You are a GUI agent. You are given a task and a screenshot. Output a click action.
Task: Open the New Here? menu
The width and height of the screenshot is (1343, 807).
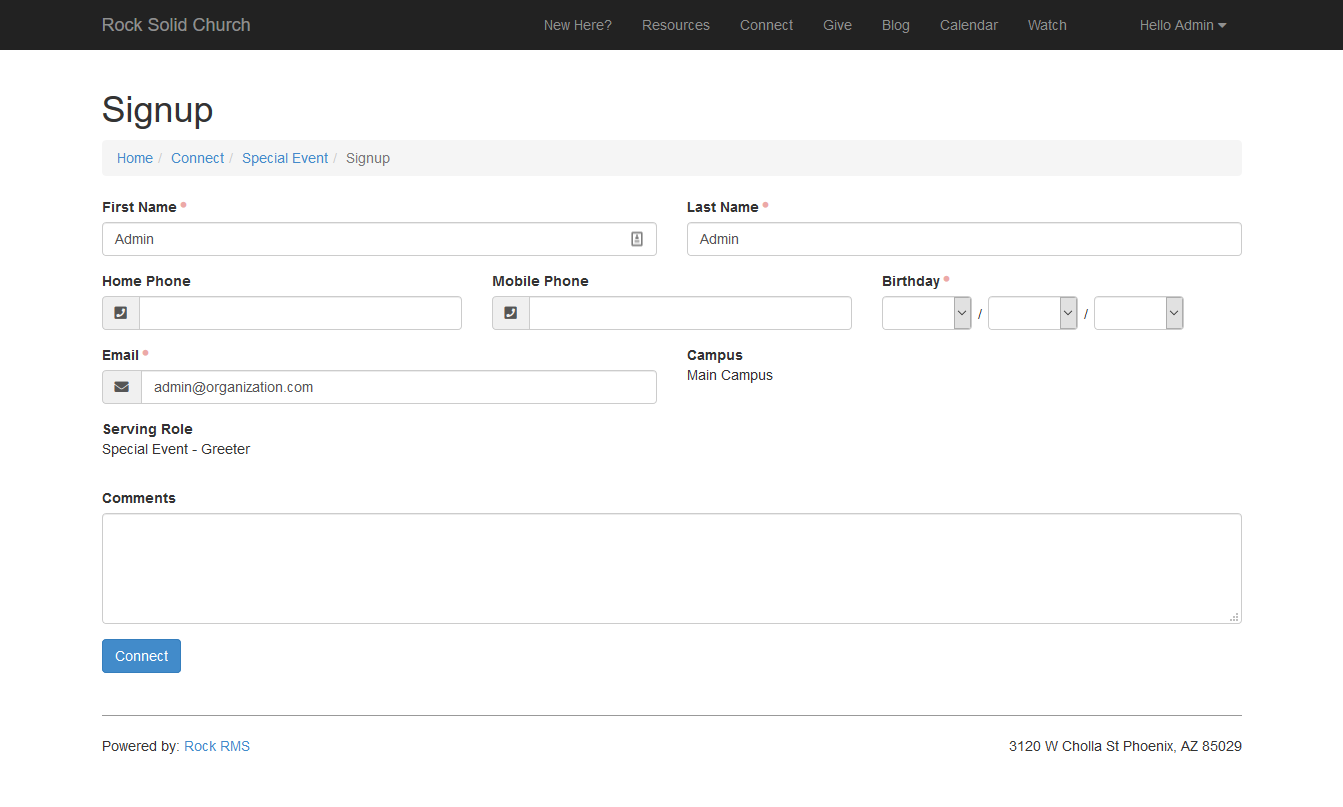point(577,24)
